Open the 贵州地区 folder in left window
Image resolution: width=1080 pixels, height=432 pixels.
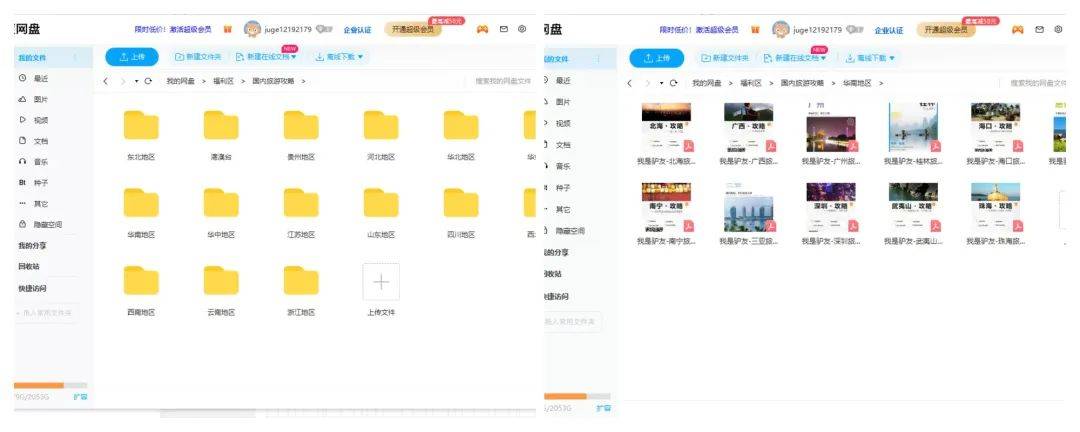pos(301,125)
